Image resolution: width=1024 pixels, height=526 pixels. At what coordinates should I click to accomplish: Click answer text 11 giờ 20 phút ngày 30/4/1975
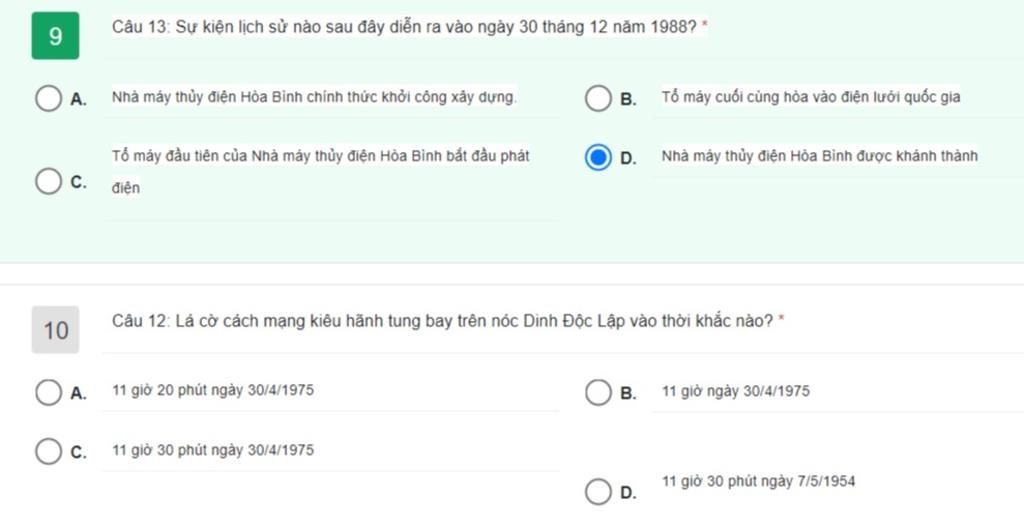pos(213,390)
